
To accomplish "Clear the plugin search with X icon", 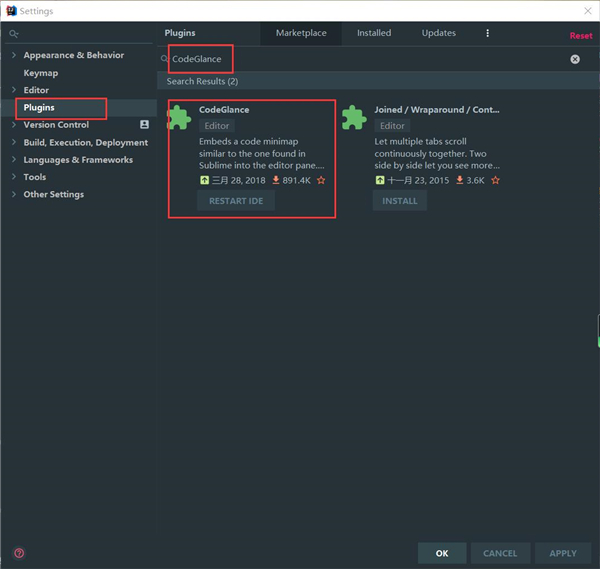I will 575,59.
